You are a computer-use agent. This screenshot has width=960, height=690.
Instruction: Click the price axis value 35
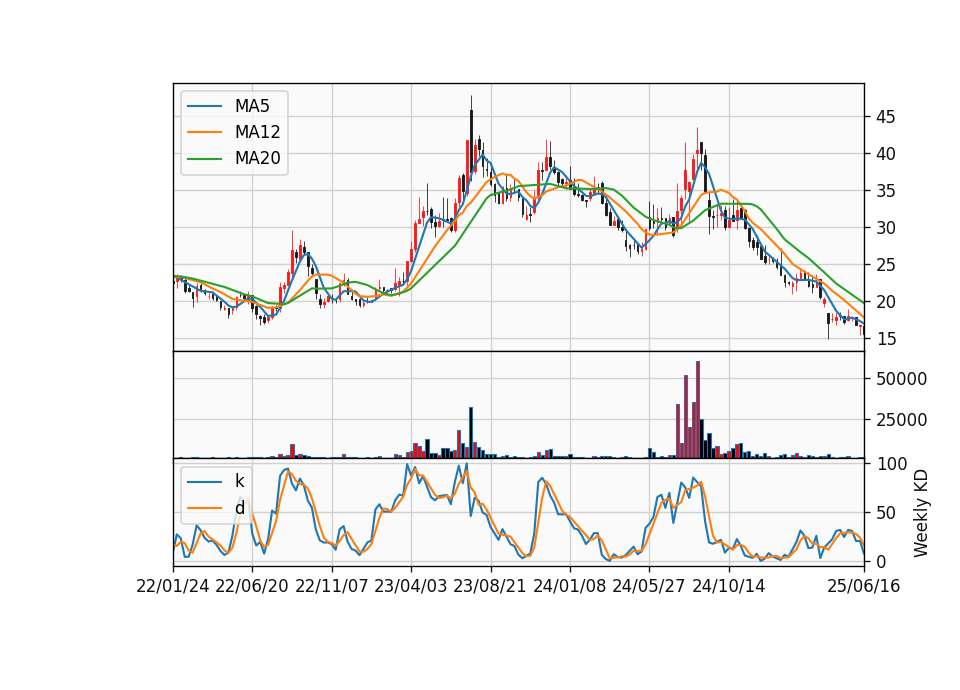click(886, 191)
